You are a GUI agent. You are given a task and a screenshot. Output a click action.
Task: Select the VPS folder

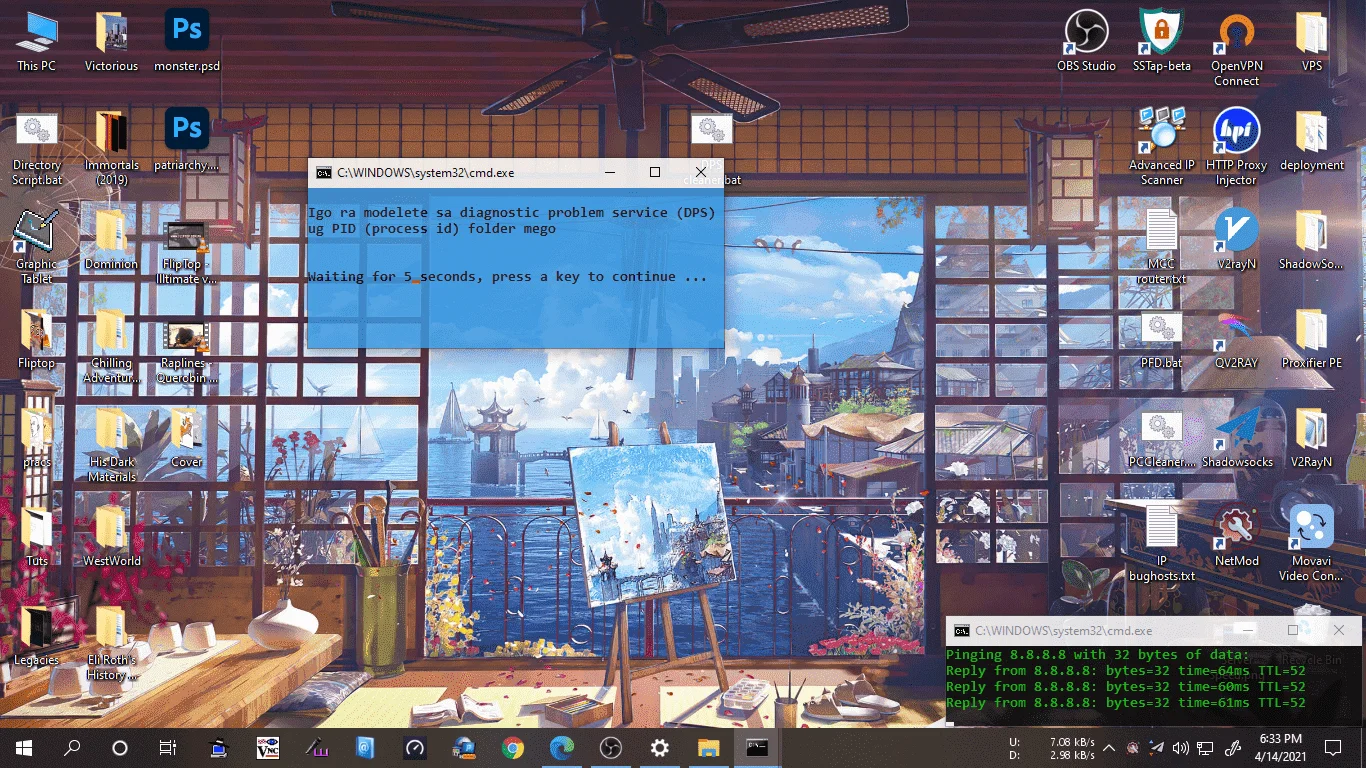pyautogui.click(x=1312, y=42)
